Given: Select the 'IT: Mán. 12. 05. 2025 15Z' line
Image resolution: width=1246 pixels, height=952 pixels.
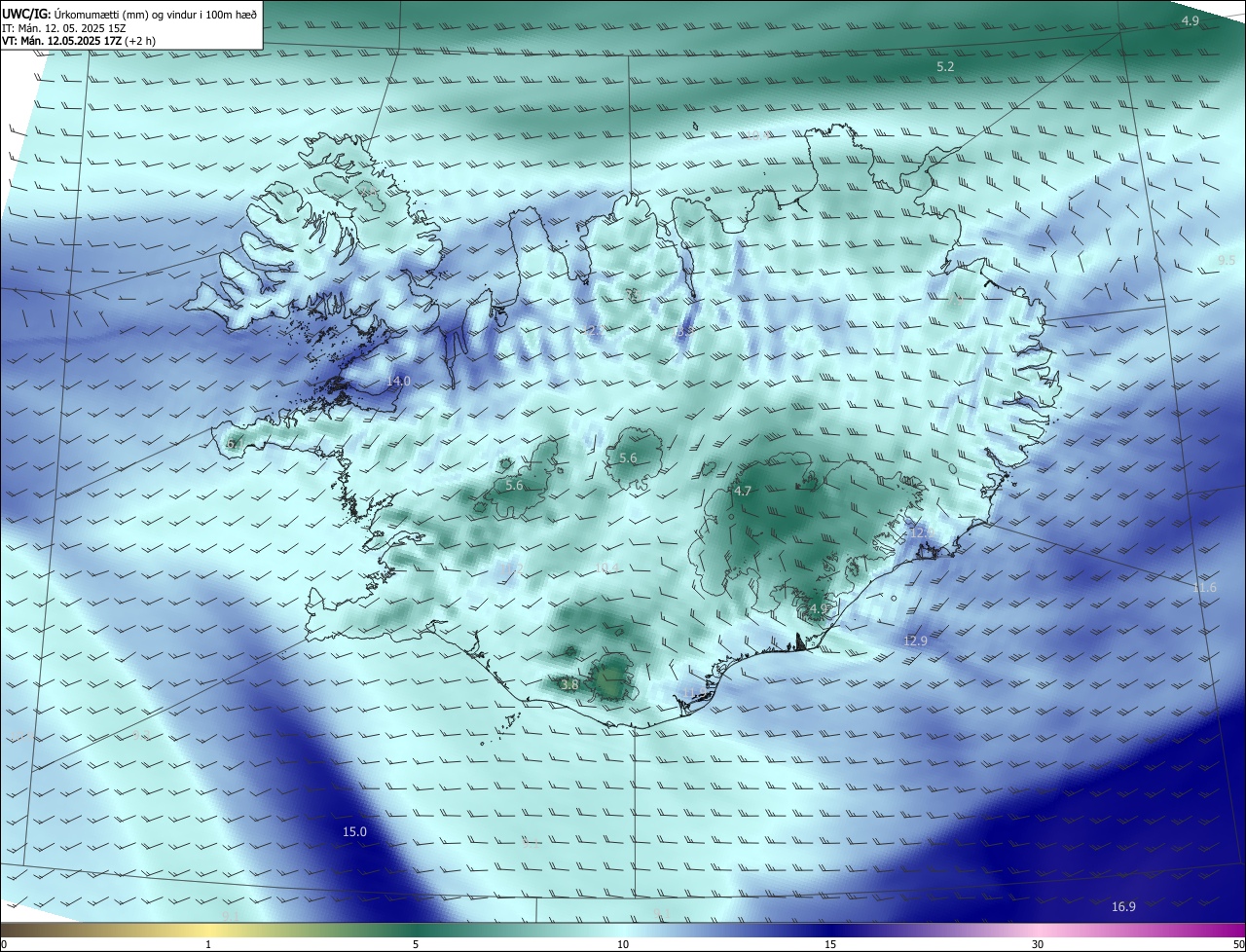Looking at the screenshot, I should pos(64,27).
